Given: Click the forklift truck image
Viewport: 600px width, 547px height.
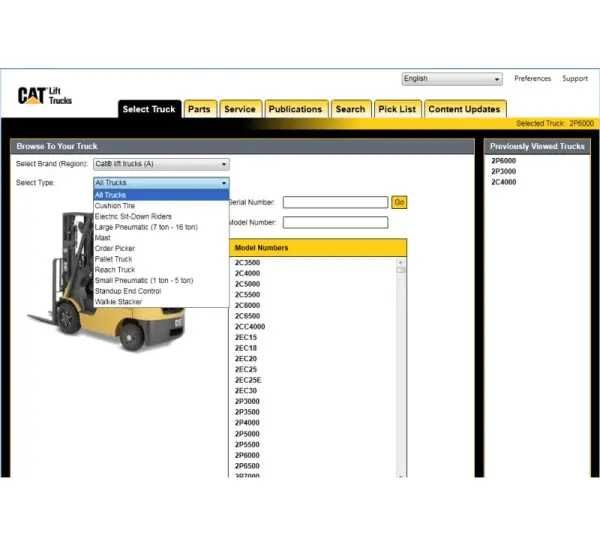Looking at the screenshot, I should pos(107,281).
